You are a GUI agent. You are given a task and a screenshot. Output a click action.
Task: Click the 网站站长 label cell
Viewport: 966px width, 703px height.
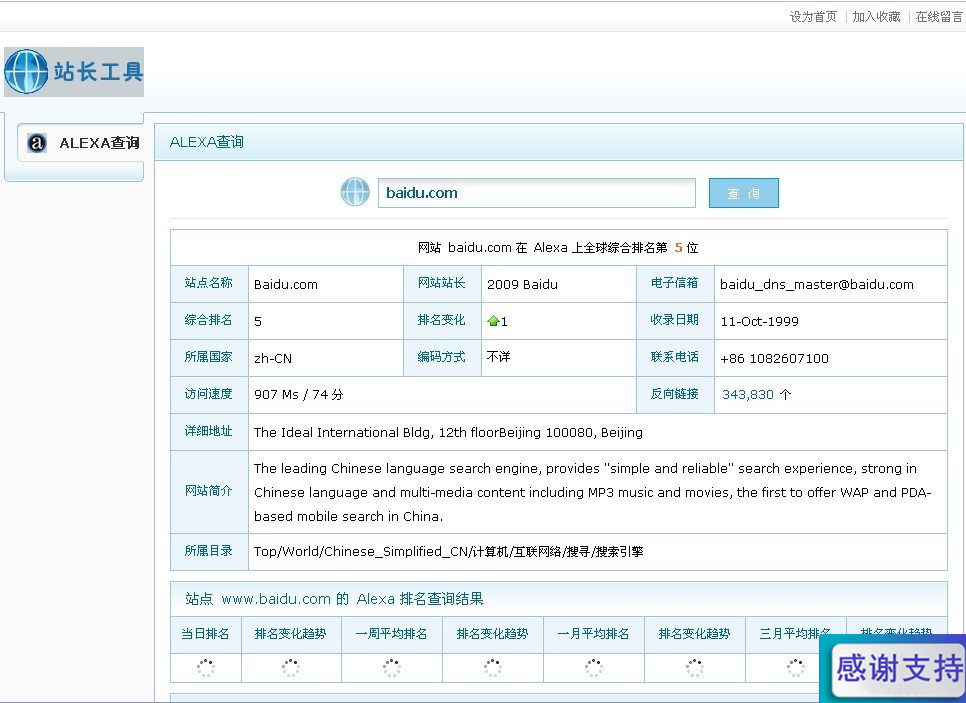(442, 283)
